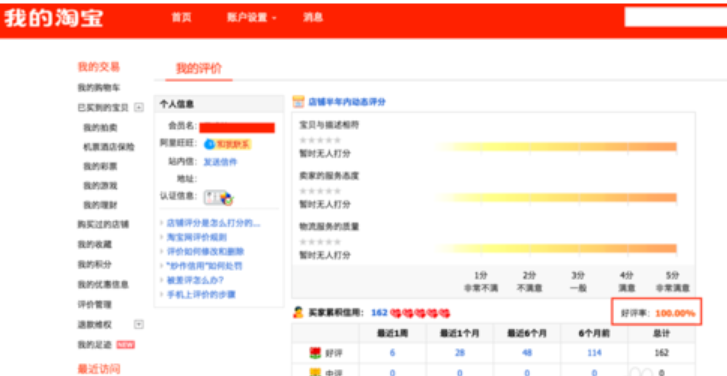
Task: Click the credit score 162 link
Action: 379,313
